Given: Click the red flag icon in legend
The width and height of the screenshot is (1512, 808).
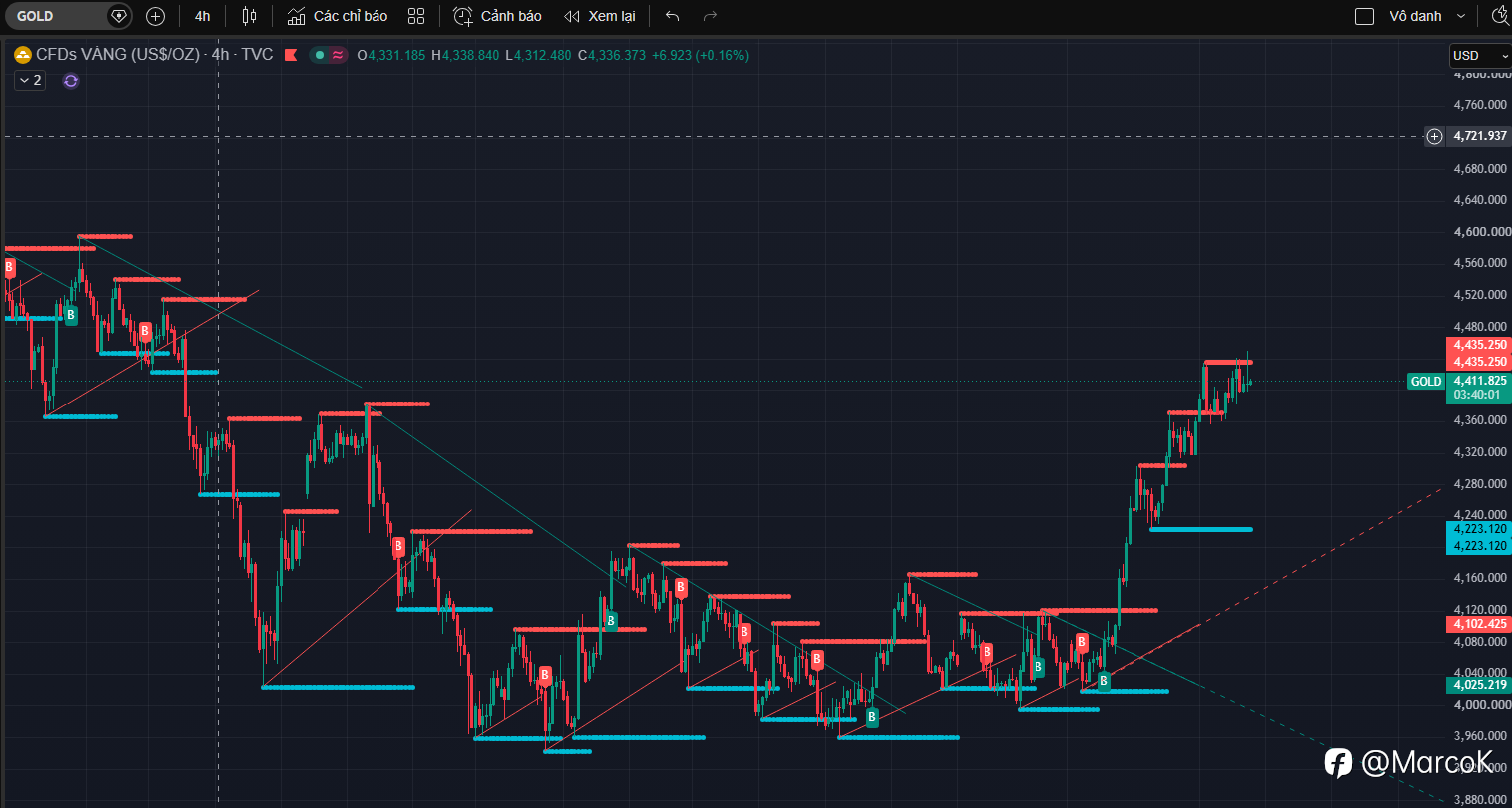Looking at the screenshot, I should [x=291, y=55].
